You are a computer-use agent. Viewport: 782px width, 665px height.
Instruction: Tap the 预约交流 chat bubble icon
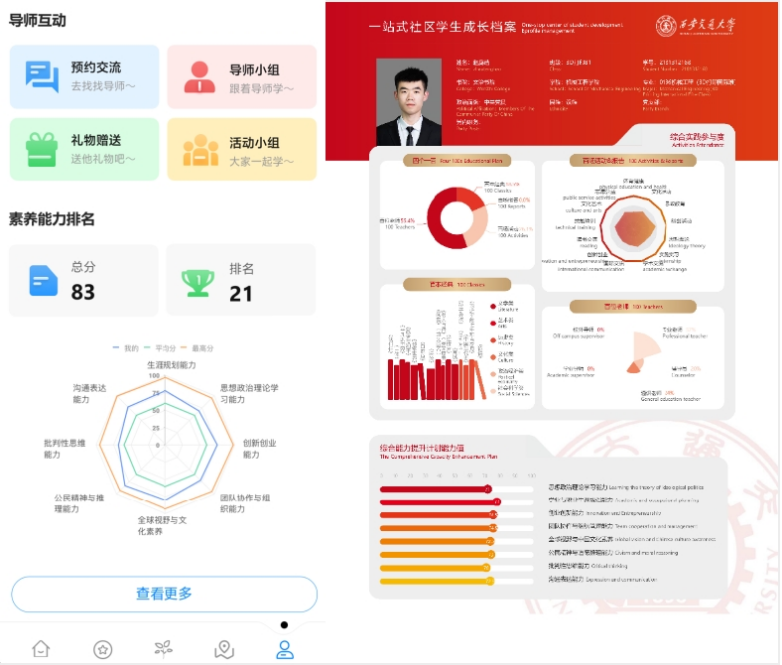click(42, 76)
